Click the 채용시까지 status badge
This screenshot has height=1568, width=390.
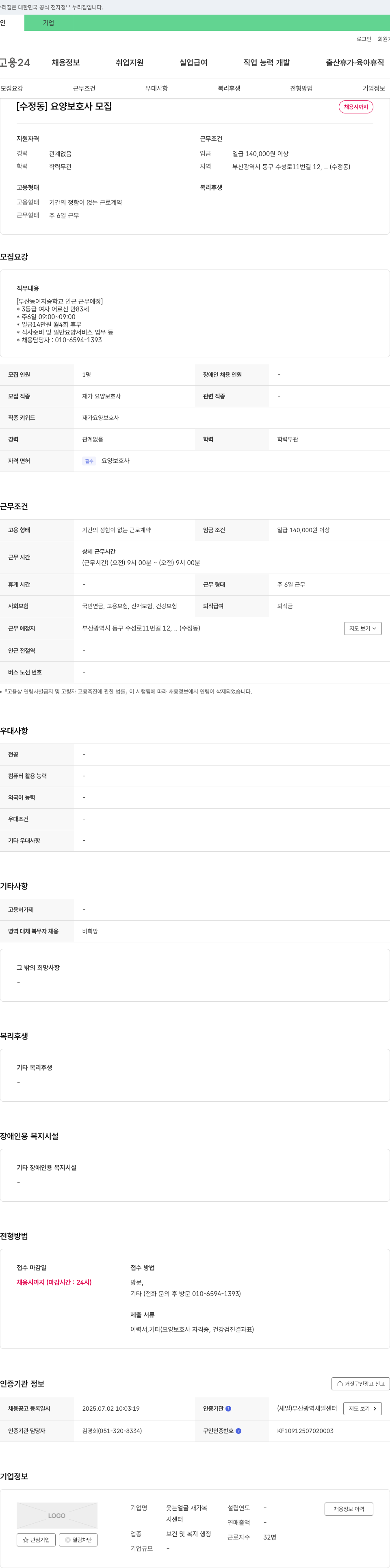pos(356,107)
